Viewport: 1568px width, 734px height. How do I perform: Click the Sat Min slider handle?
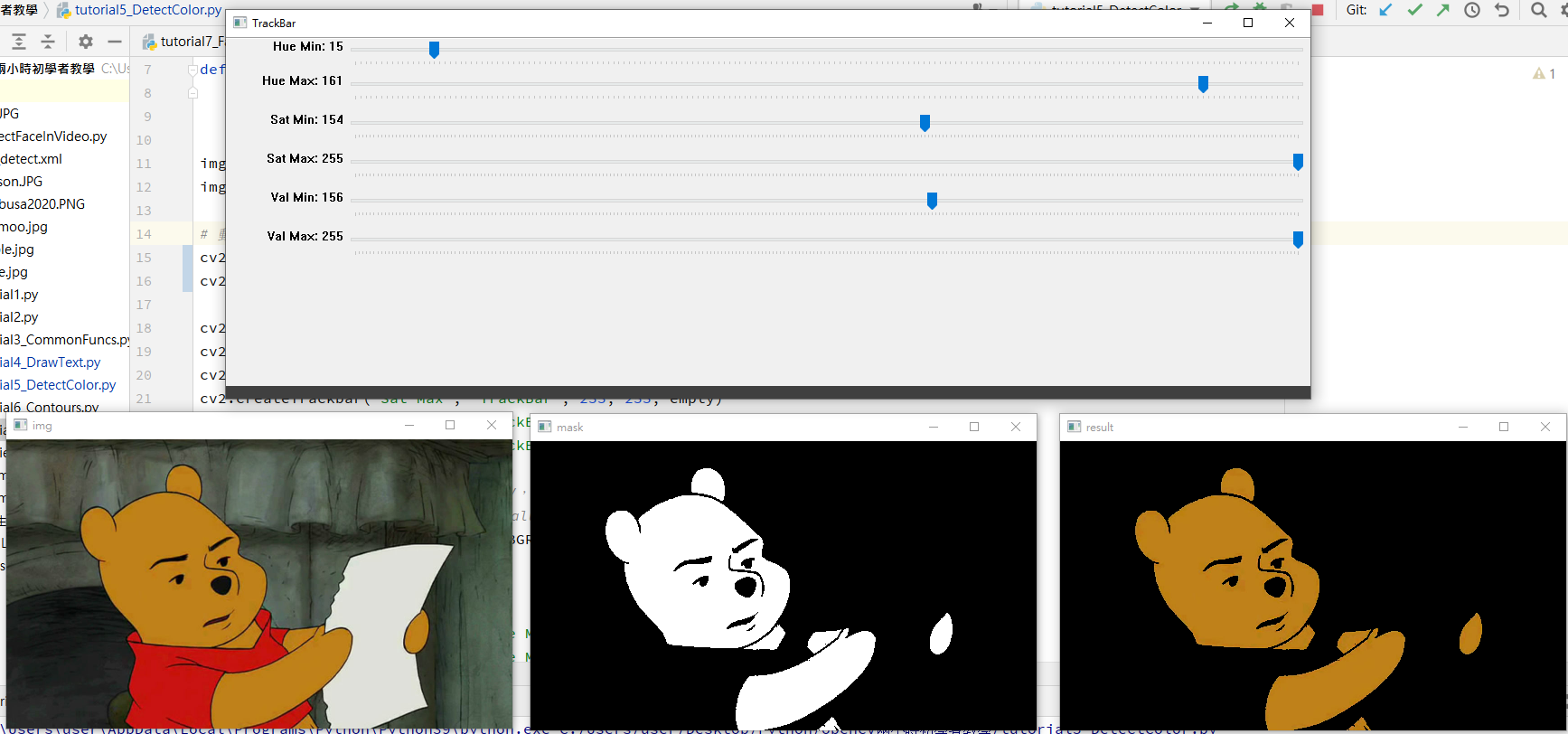[x=925, y=123]
